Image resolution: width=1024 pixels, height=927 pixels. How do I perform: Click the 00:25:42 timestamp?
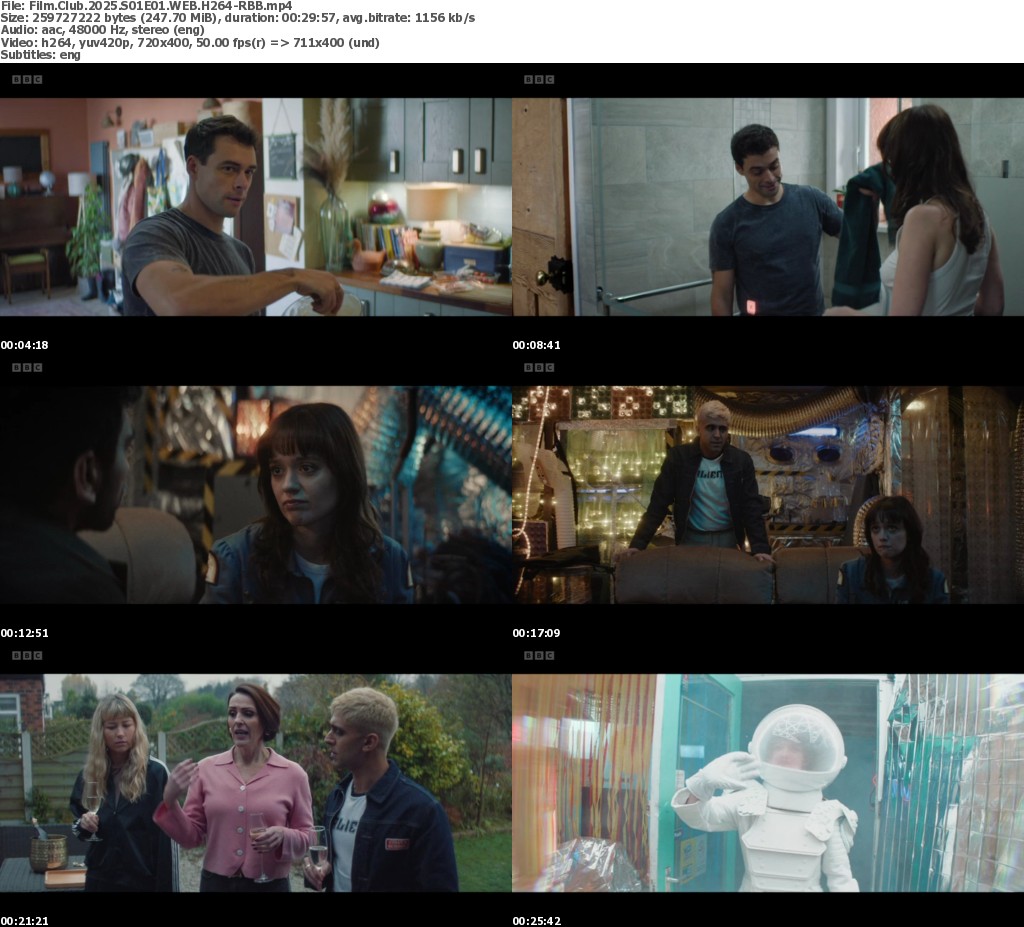tap(536, 920)
